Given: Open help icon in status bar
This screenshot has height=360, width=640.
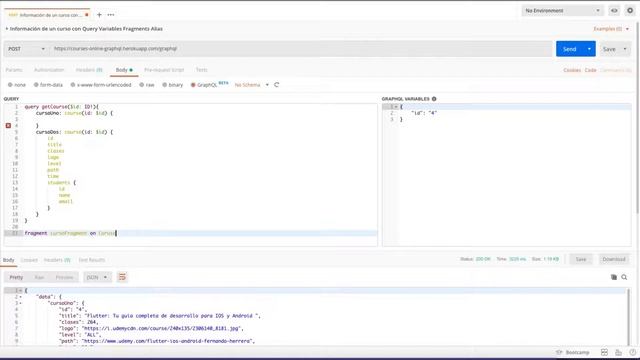Looking at the screenshot, I should coord(632,352).
